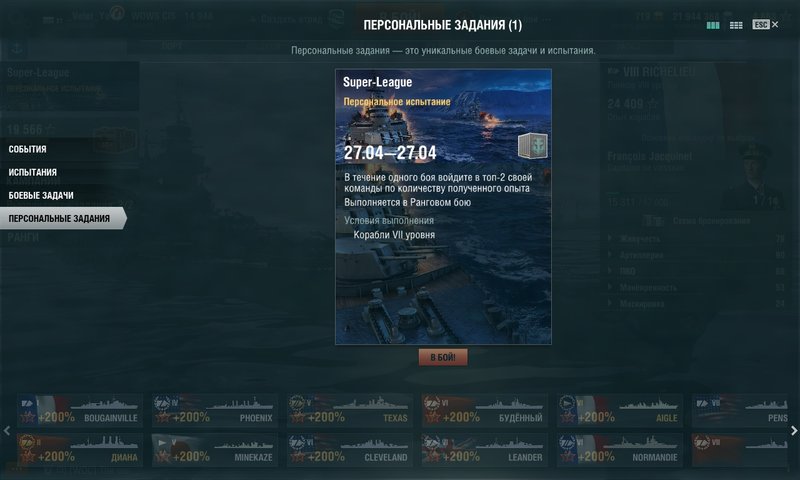Open the Испытания section
The height and width of the screenshot is (480, 800).
(33, 172)
